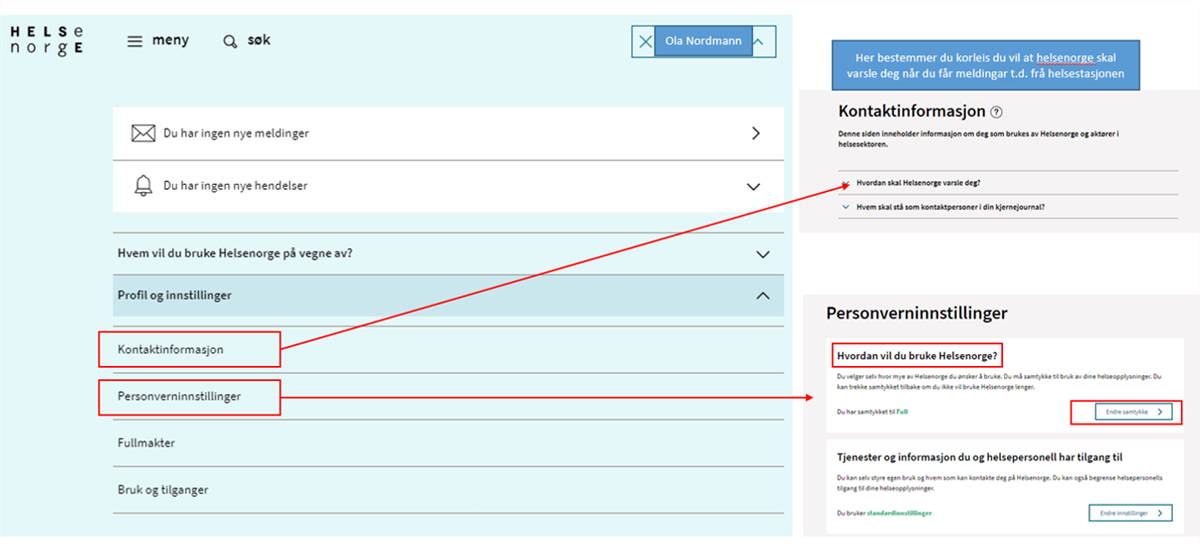Open the hamburger meny icon
Viewport: 1200px width, 548px height.
coord(135,41)
